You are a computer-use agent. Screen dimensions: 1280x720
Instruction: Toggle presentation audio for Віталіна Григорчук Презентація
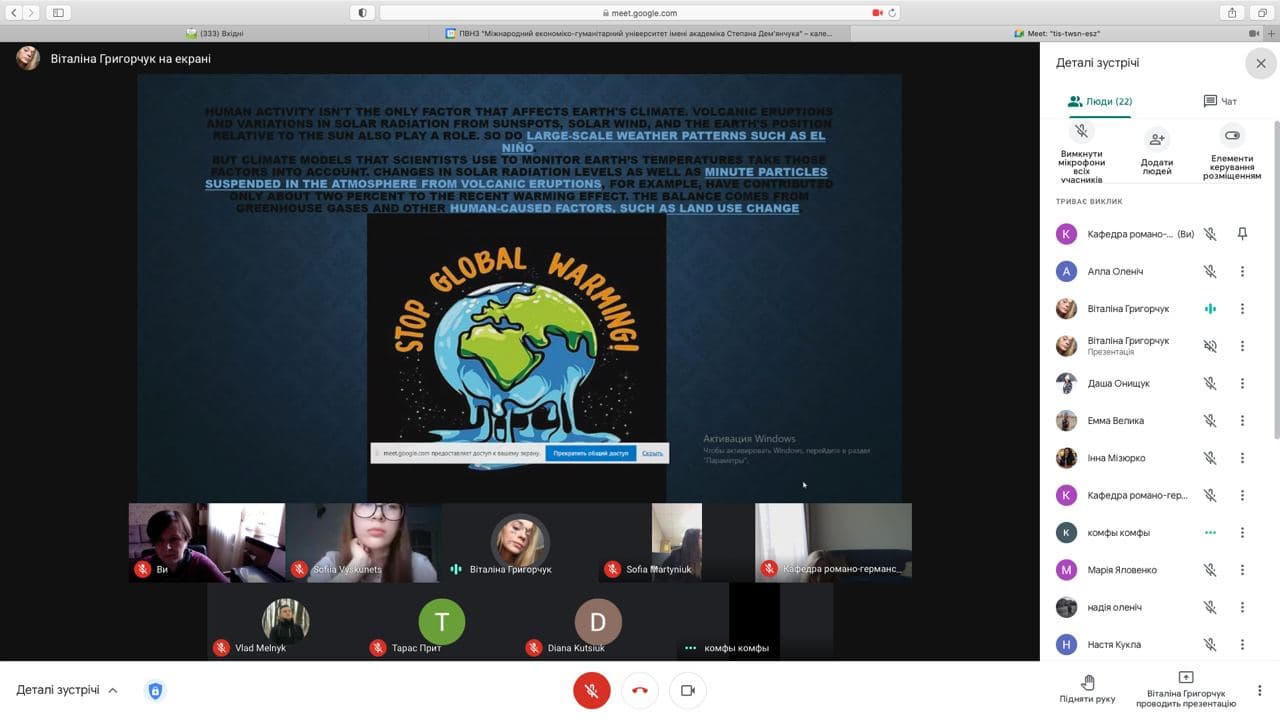(1210, 346)
